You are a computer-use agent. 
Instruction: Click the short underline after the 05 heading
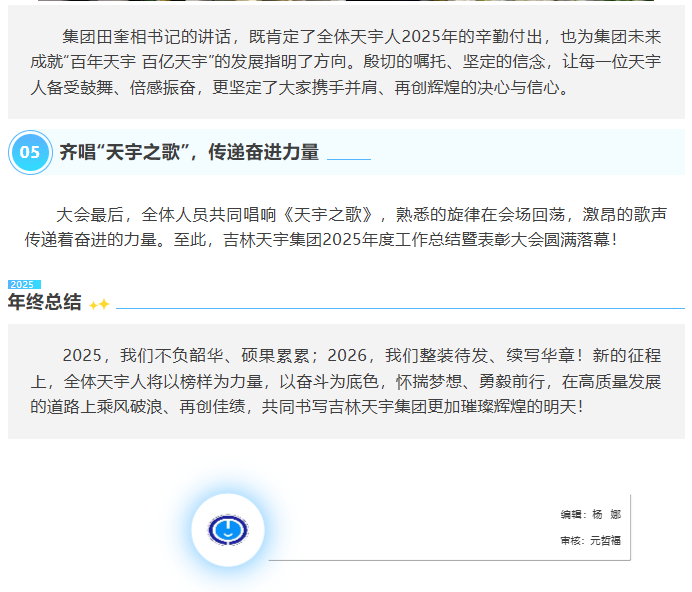[x=348, y=159]
